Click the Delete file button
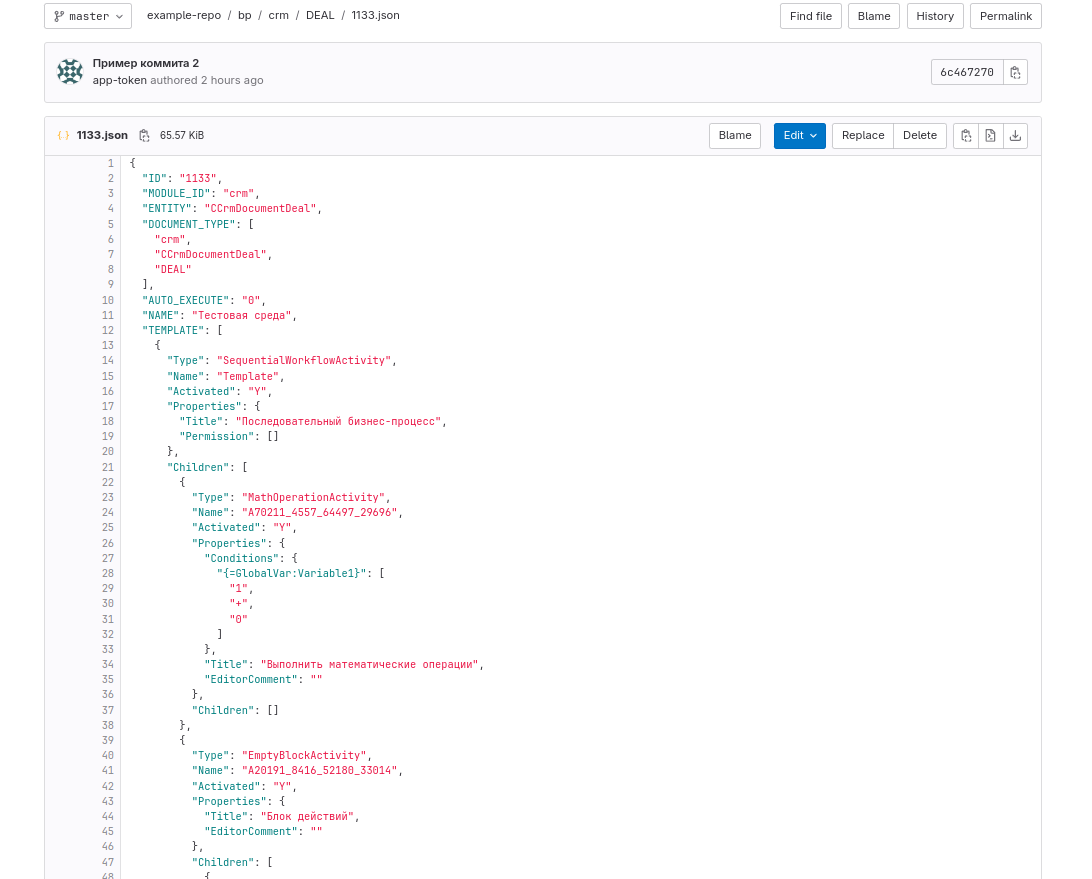The image size is (1092, 879). 920,136
